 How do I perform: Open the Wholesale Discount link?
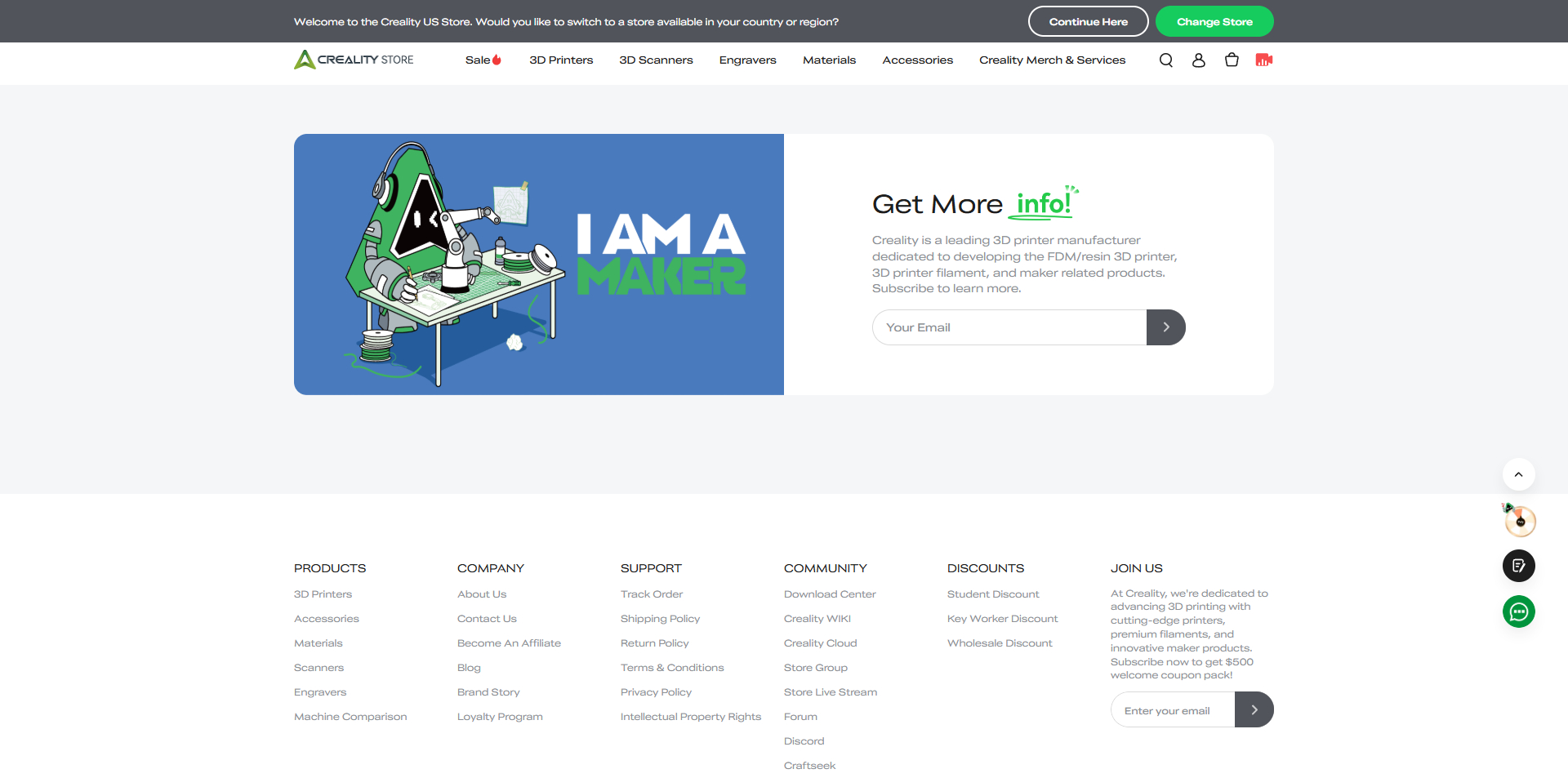tap(1000, 643)
